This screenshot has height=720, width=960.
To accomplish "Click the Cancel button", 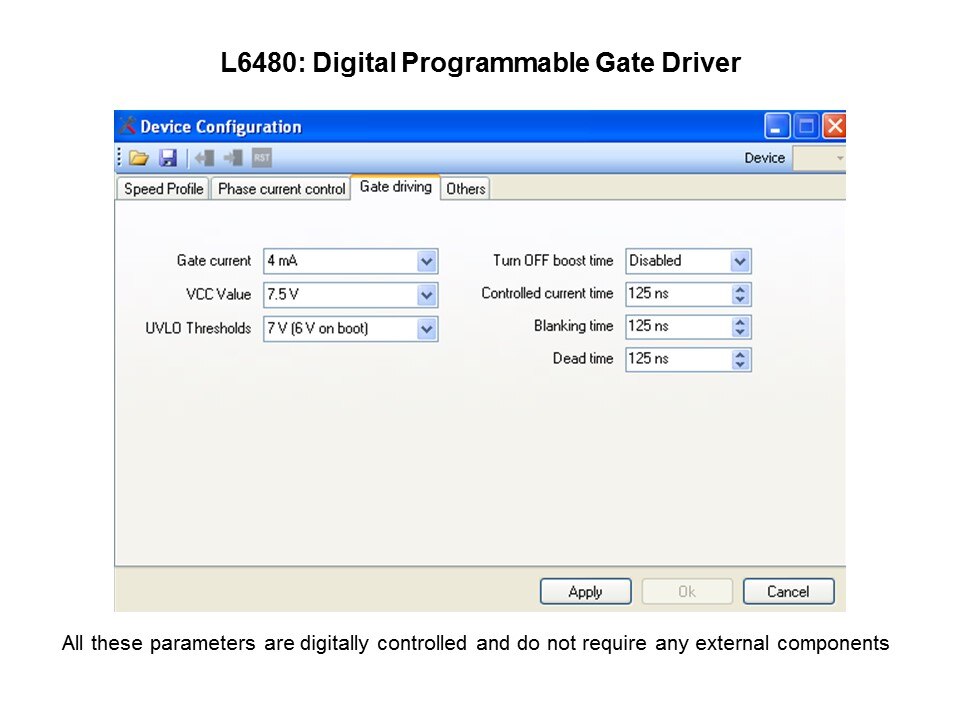I will coord(788,592).
